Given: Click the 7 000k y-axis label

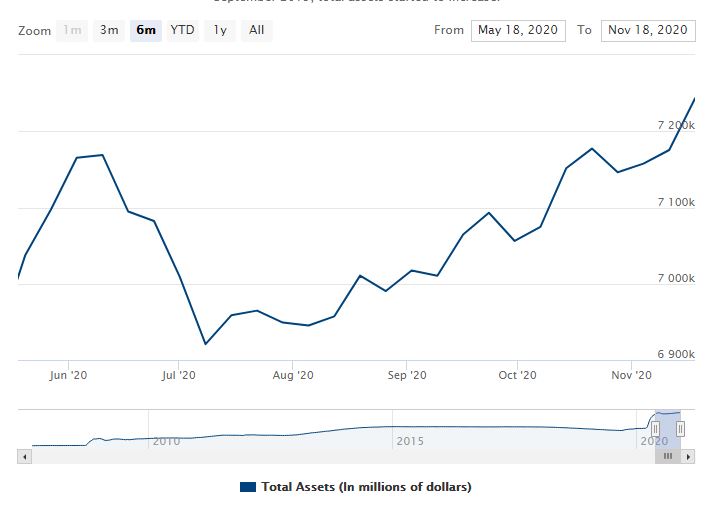Looking at the screenshot, I should coord(676,278).
